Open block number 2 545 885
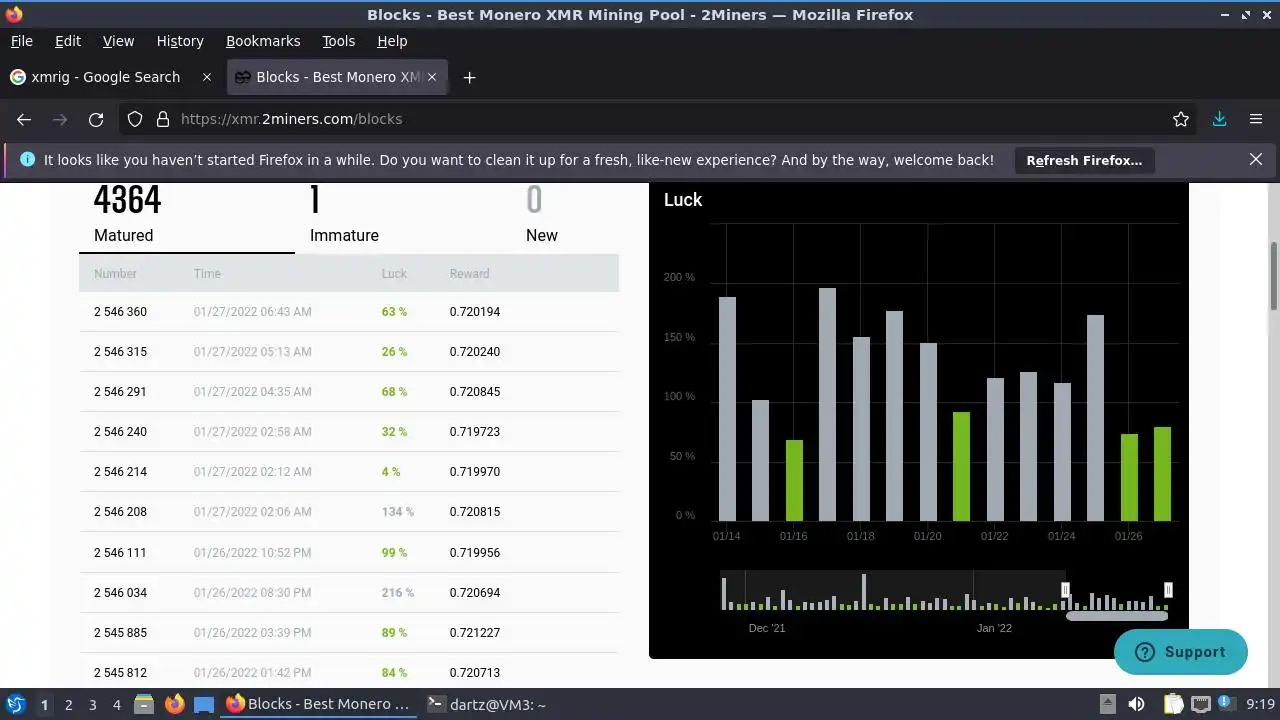 coord(120,633)
